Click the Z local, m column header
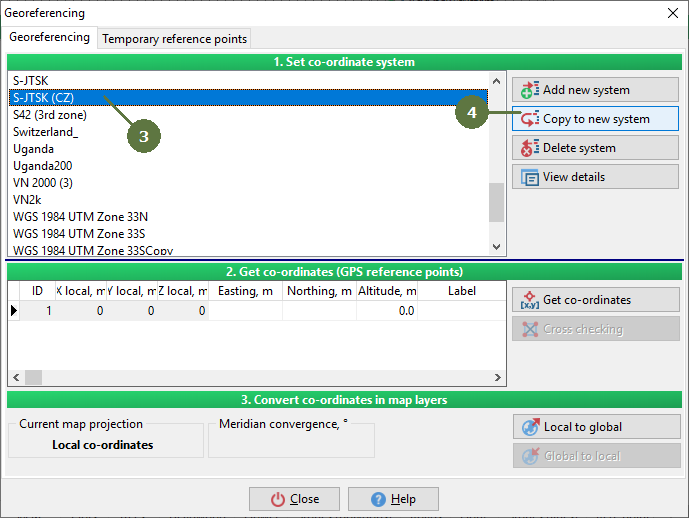Viewport: 689px width, 518px height. tap(183, 291)
